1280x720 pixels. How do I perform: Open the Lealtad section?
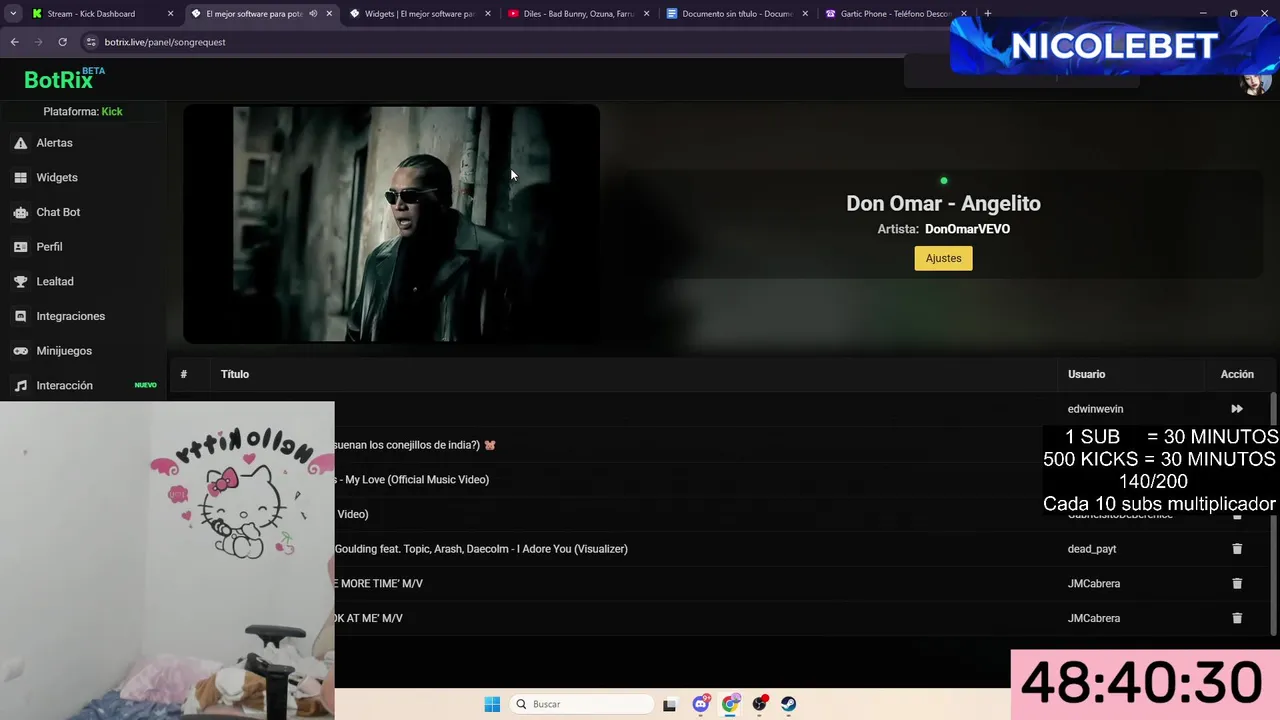pos(55,282)
